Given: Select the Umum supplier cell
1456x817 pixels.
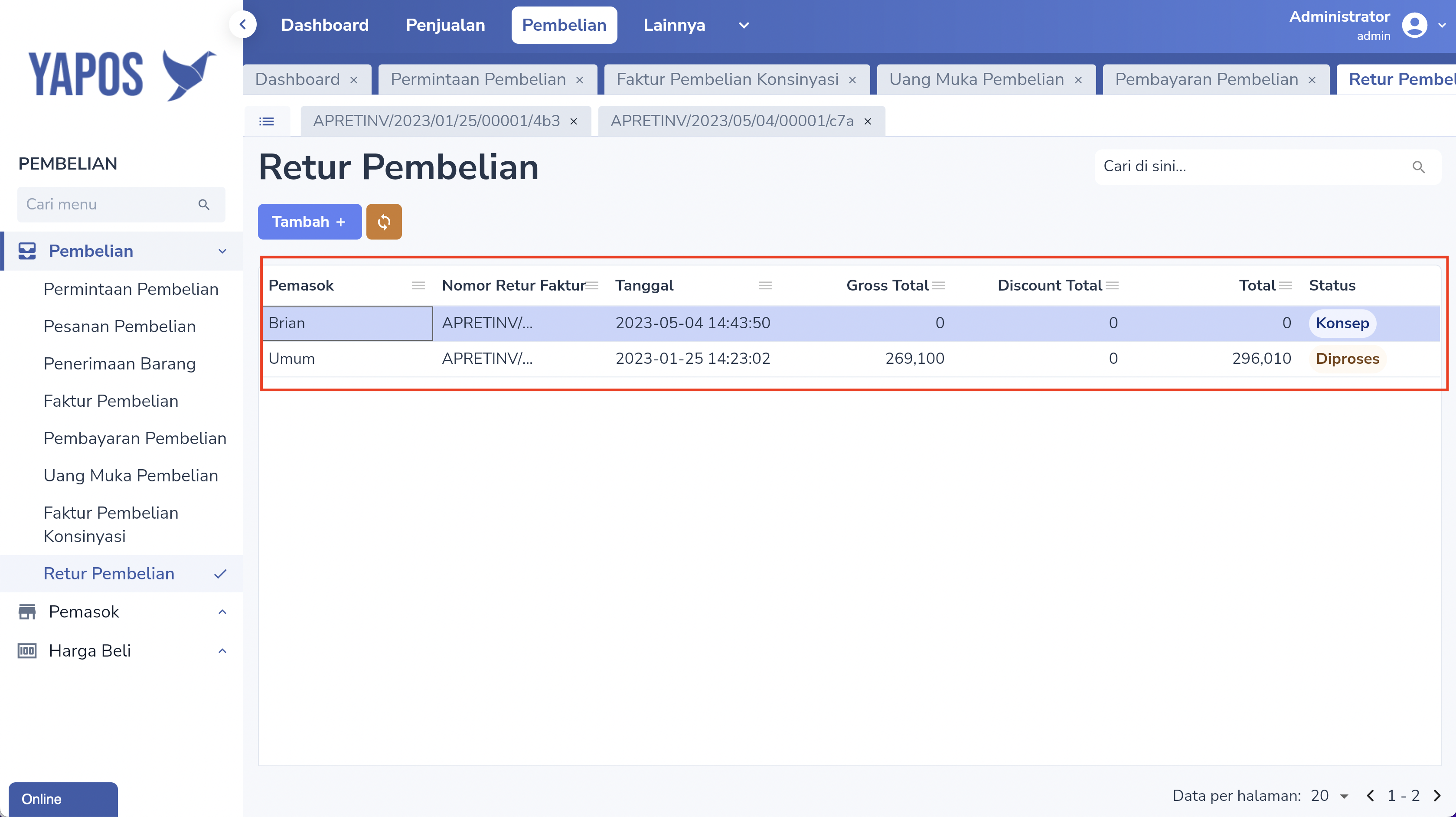Looking at the screenshot, I should pyautogui.click(x=346, y=359).
